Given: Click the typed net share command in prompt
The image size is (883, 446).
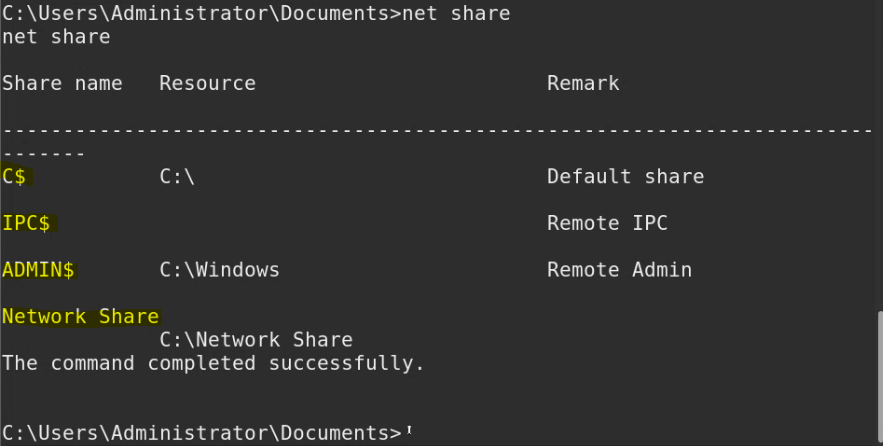Looking at the screenshot, I should coord(456,14).
